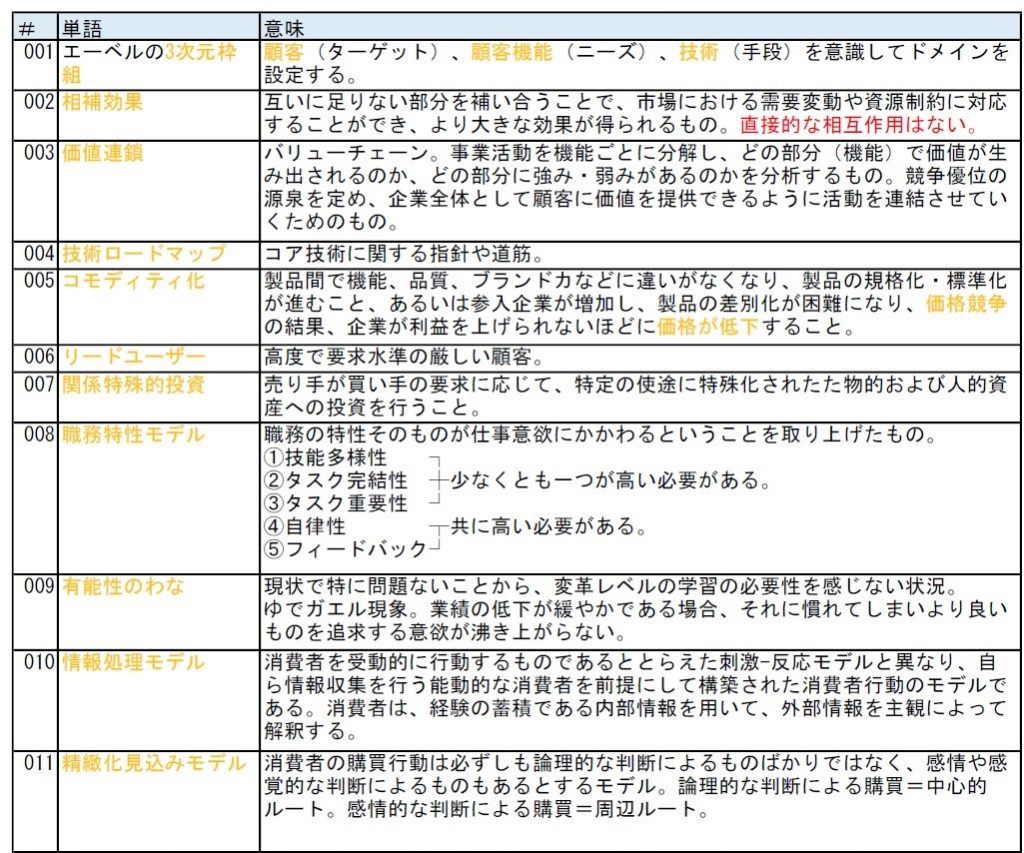Select the meaning cell 'コア技術に関する指針や道筋。'
This screenshot has width=1024, height=853.
(x=403, y=254)
